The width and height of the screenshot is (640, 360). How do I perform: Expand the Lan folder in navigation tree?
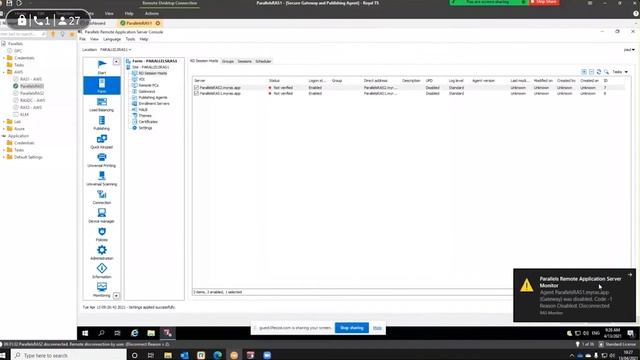coord(4,122)
